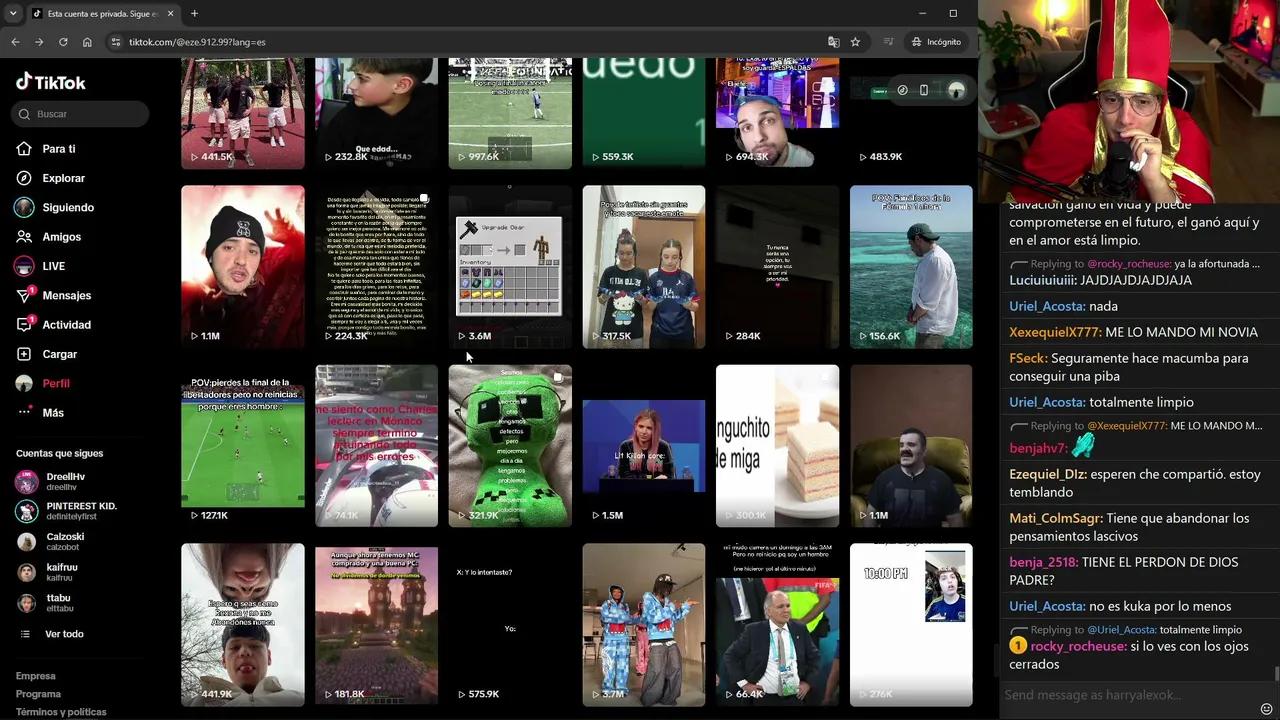
Task: Open the ocean video with 156.6K views
Action: pyautogui.click(x=911, y=267)
